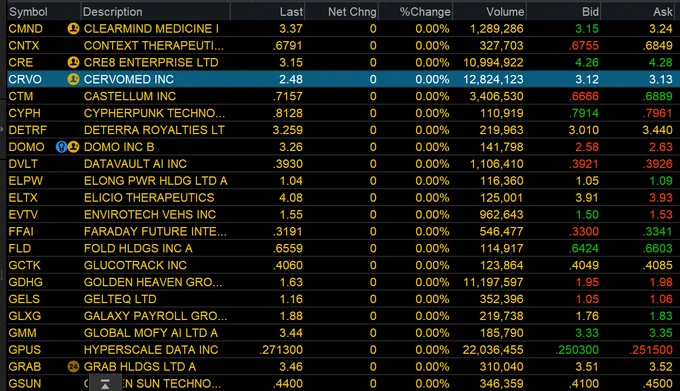Click EVTV last price 1.55
Viewport: 680px width, 391px height.
pyautogui.click(x=291, y=215)
